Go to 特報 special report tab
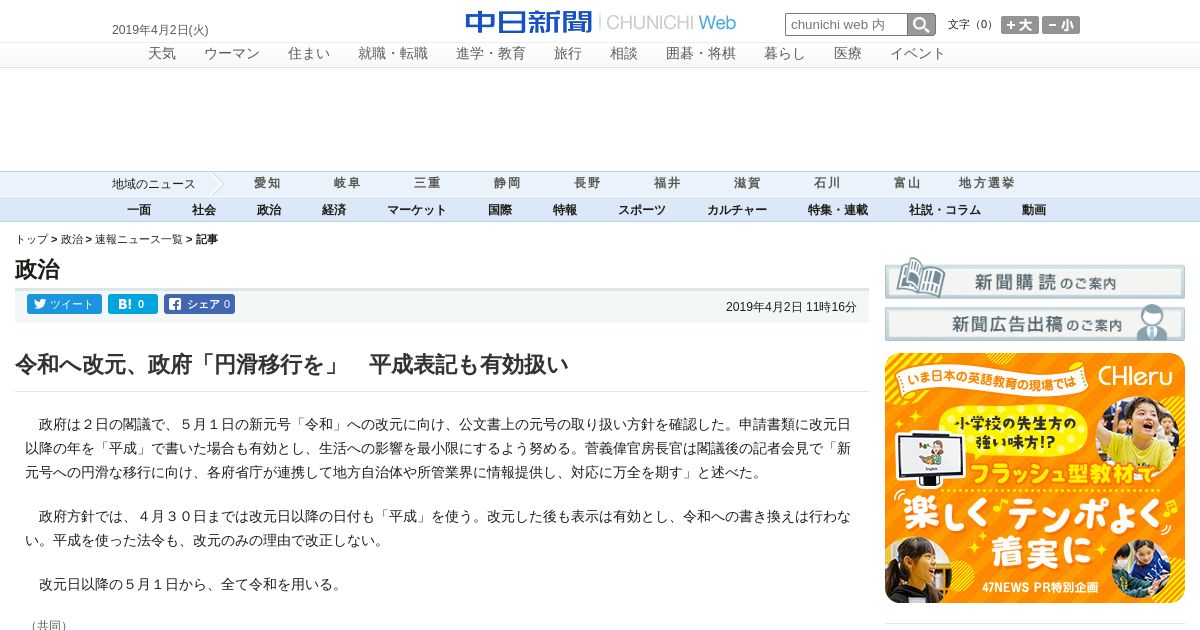Image resolution: width=1200 pixels, height=630 pixels. [565, 210]
